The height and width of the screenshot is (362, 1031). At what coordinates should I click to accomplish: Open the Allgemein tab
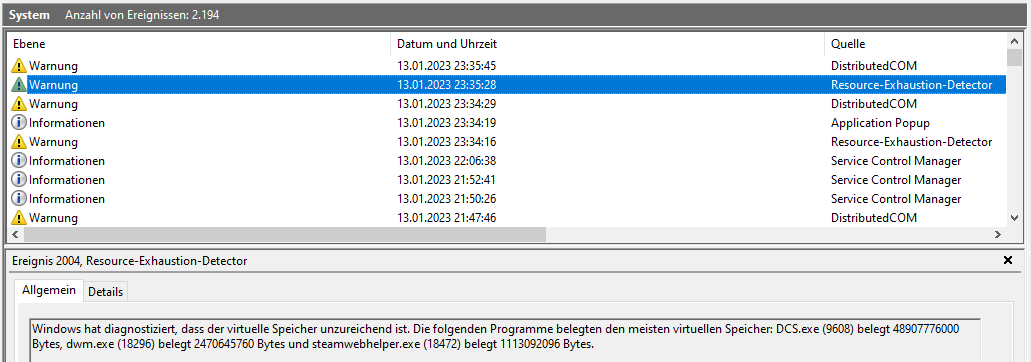pyautogui.click(x=49, y=290)
